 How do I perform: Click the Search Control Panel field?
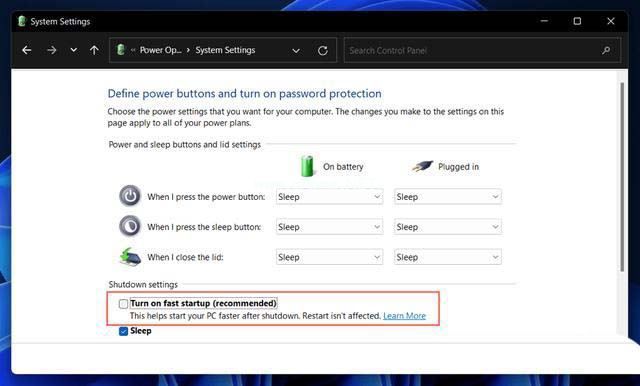[473, 51]
